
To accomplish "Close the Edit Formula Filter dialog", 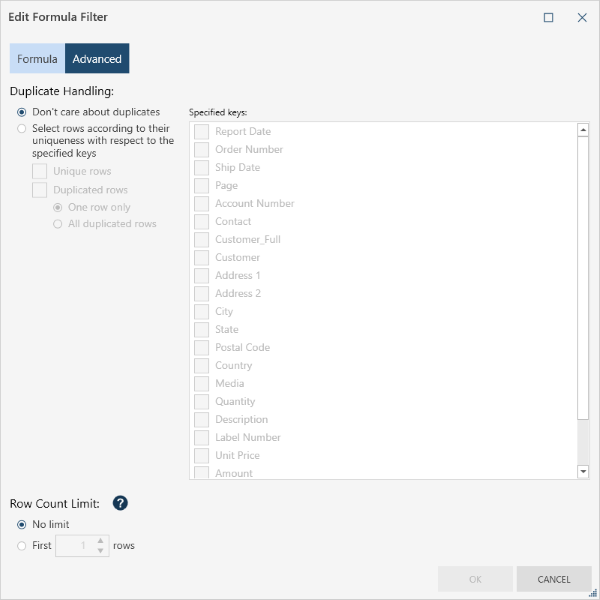I will point(582,17).
